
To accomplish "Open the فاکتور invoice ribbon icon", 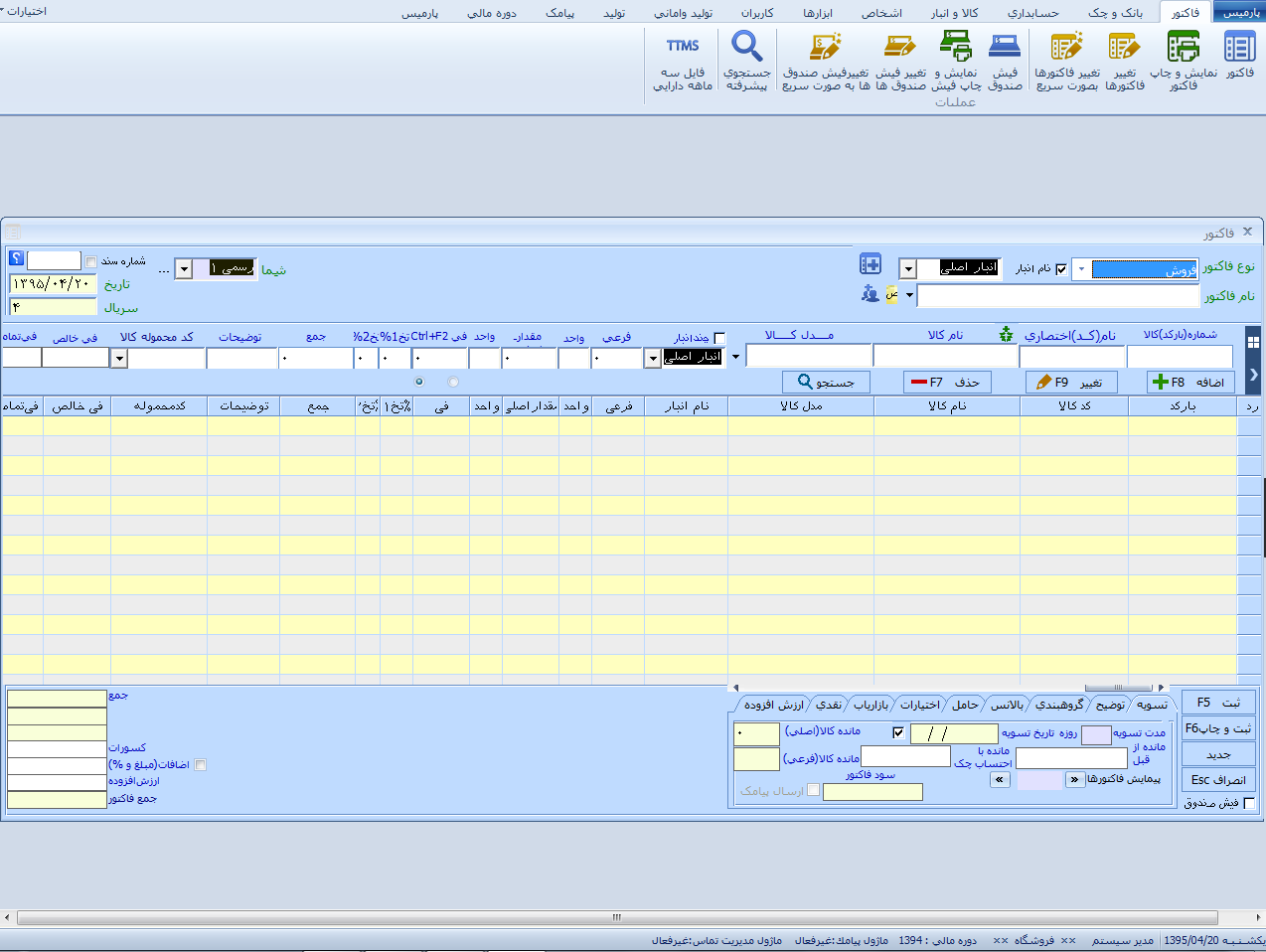I will [1239, 54].
